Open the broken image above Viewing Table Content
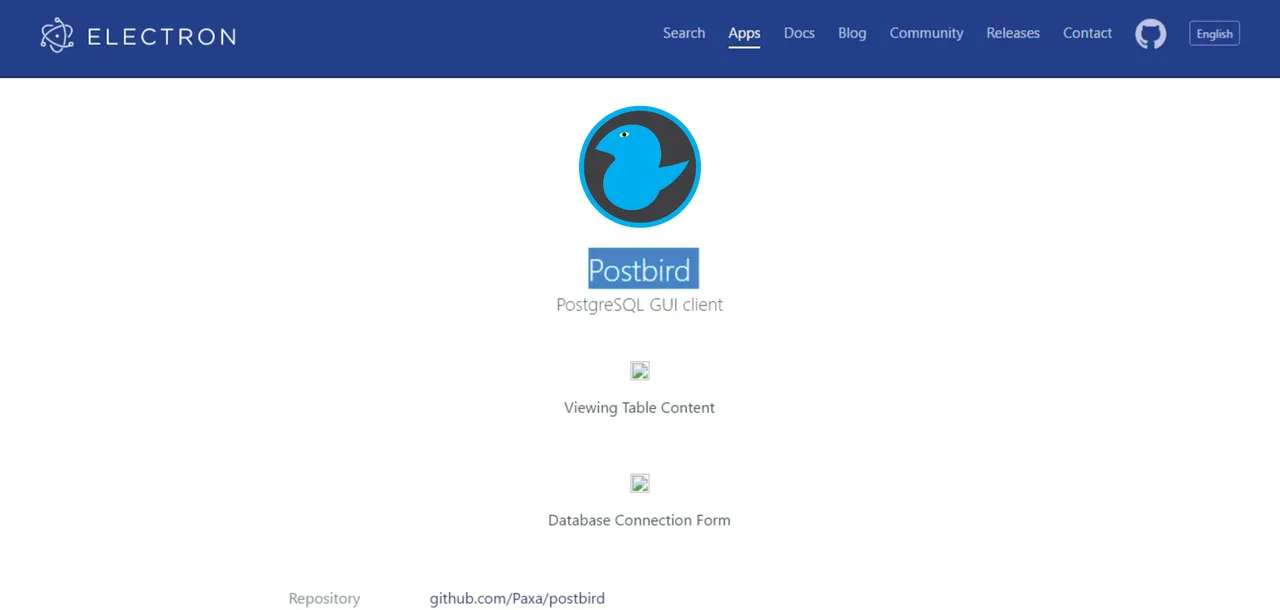 coord(640,371)
